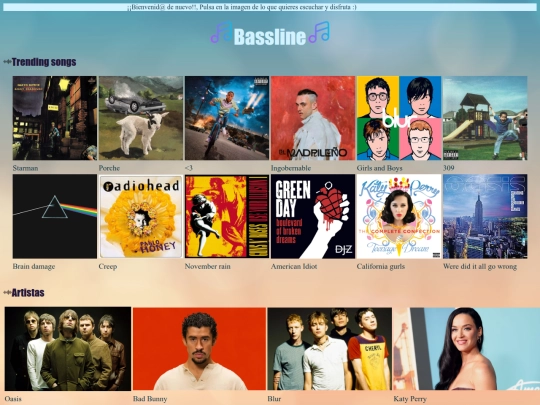Click the Girls and Boys caption
Image resolution: width=540 pixels, height=405 pixels.
[380, 168]
